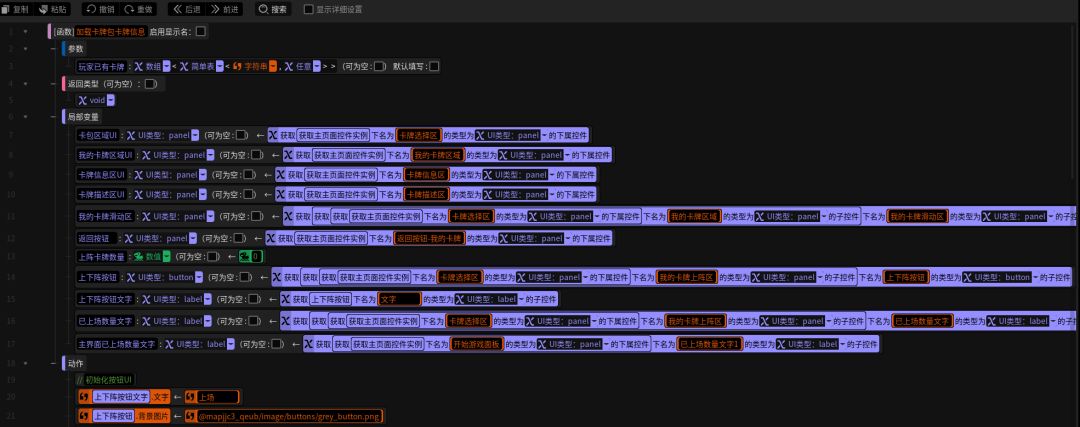This screenshot has width=1080, height=427.
Task: Select variable name 玩家已有卡牌
Action: (101, 67)
